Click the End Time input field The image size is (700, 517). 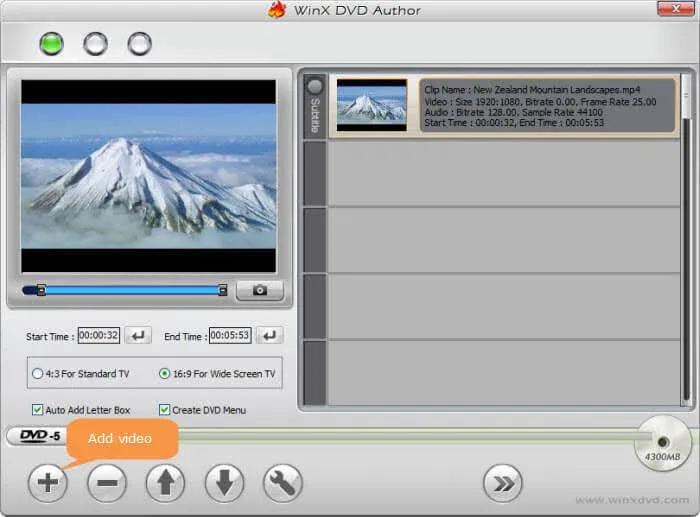point(230,336)
